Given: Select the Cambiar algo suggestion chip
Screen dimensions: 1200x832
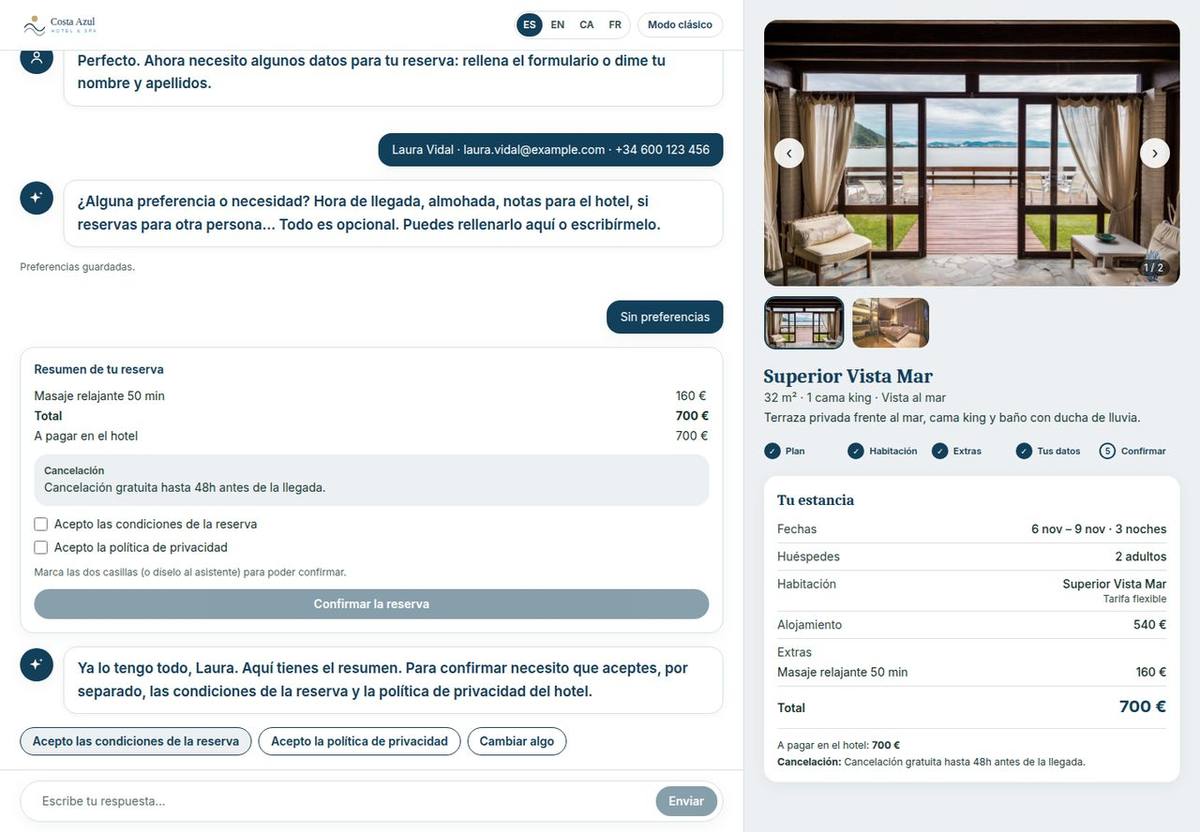Looking at the screenshot, I should (x=517, y=741).
